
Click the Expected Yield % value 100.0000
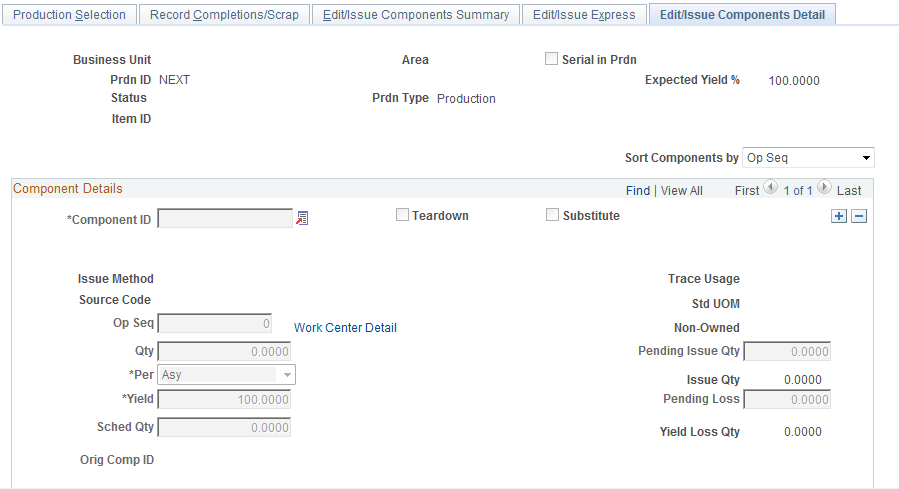794,81
